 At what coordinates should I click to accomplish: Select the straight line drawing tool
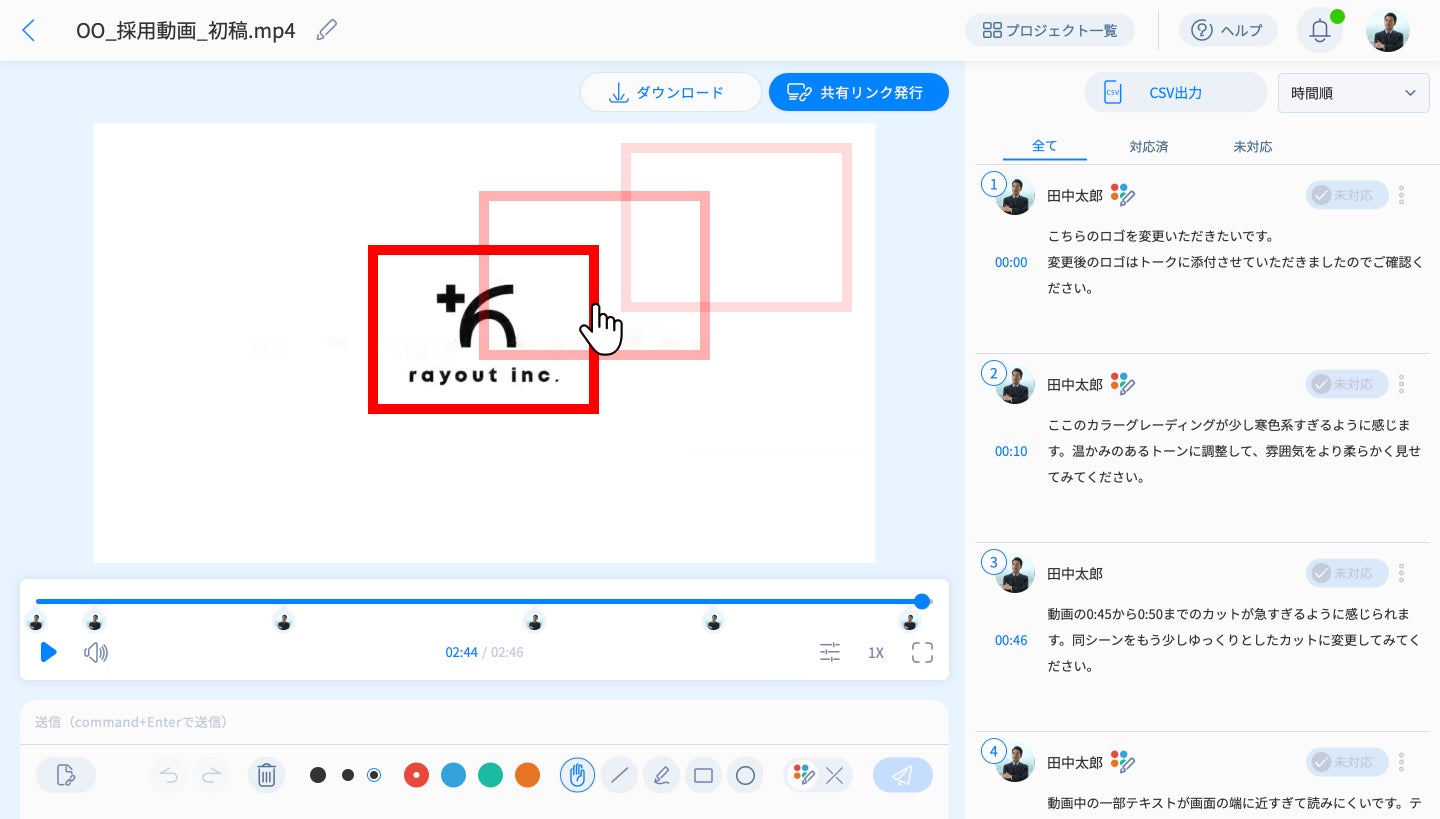click(619, 775)
